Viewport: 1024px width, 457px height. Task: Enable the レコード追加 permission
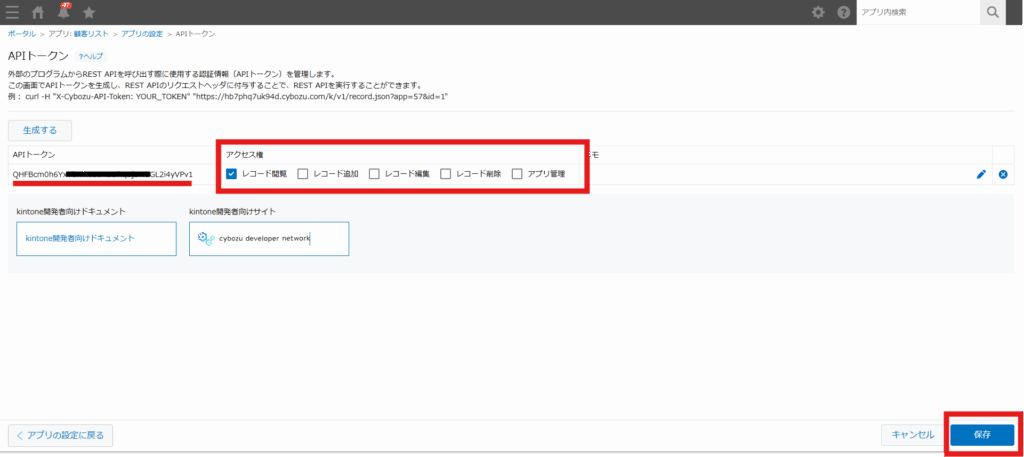coord(302,174)
